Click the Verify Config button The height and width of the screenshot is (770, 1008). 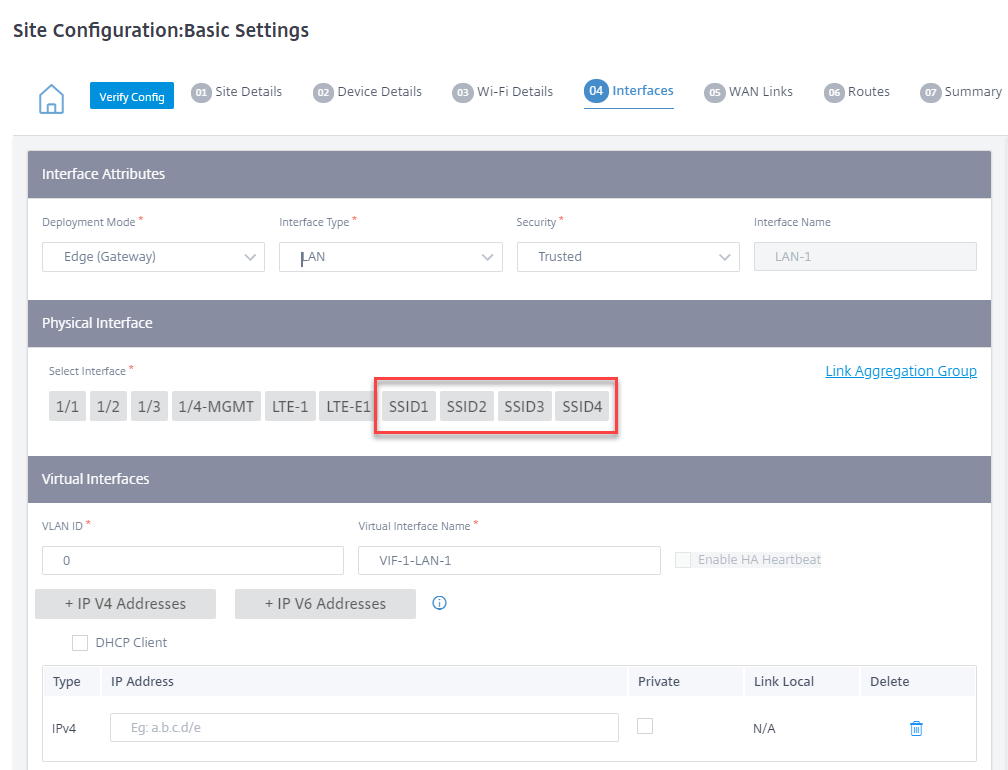coord(132,96)
